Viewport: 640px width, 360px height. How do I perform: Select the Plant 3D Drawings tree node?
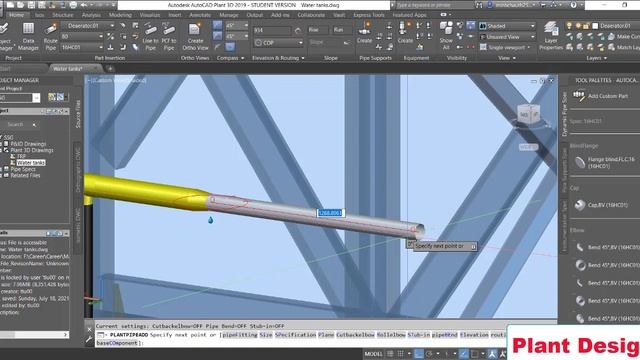click(x=32, y=150)
